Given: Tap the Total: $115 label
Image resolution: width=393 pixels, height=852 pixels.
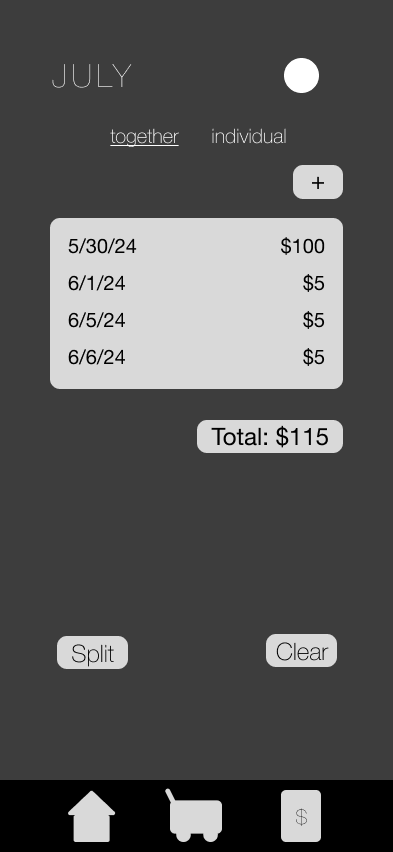Looking at the screenshot, I should tap(270, 436).
